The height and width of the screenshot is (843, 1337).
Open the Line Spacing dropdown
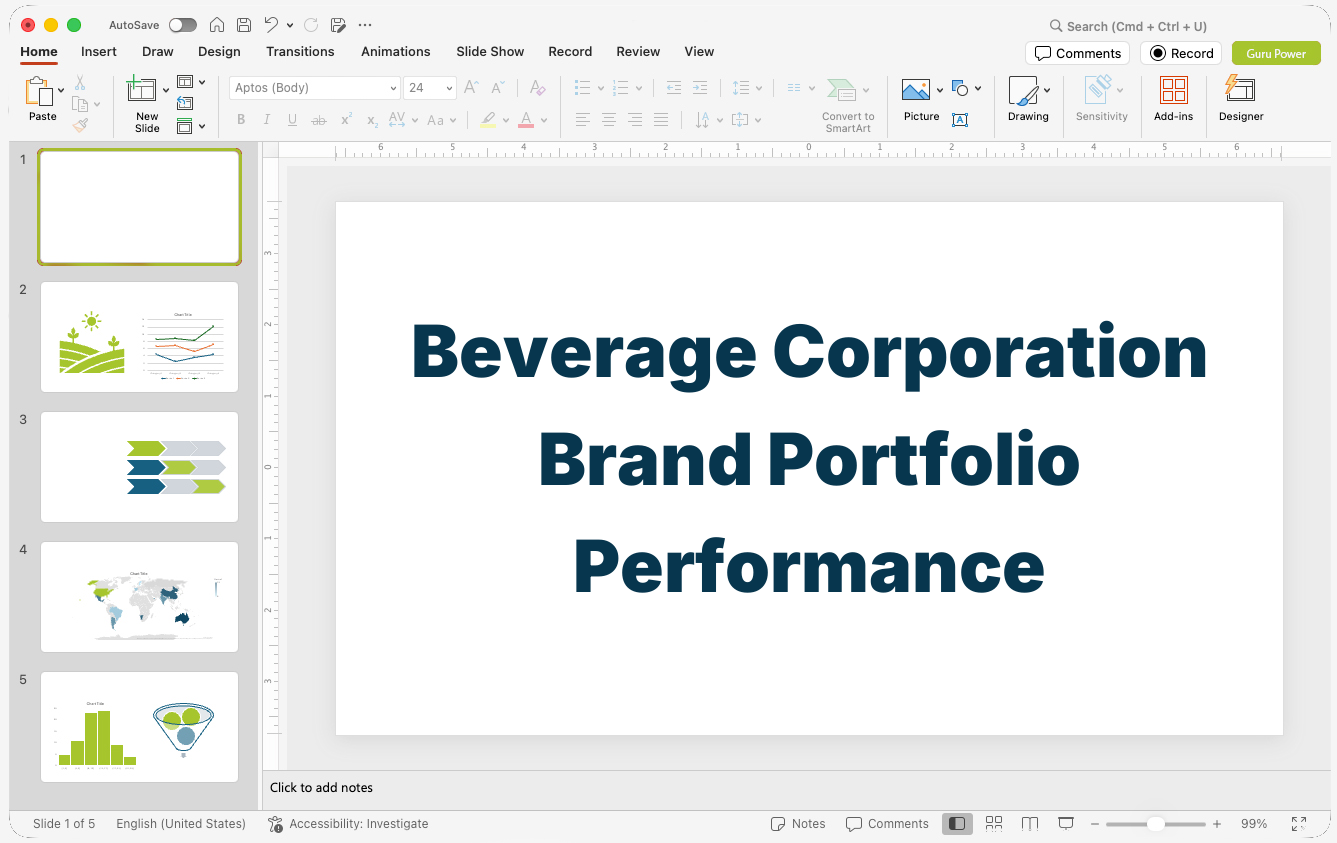(x=746, y=88)
